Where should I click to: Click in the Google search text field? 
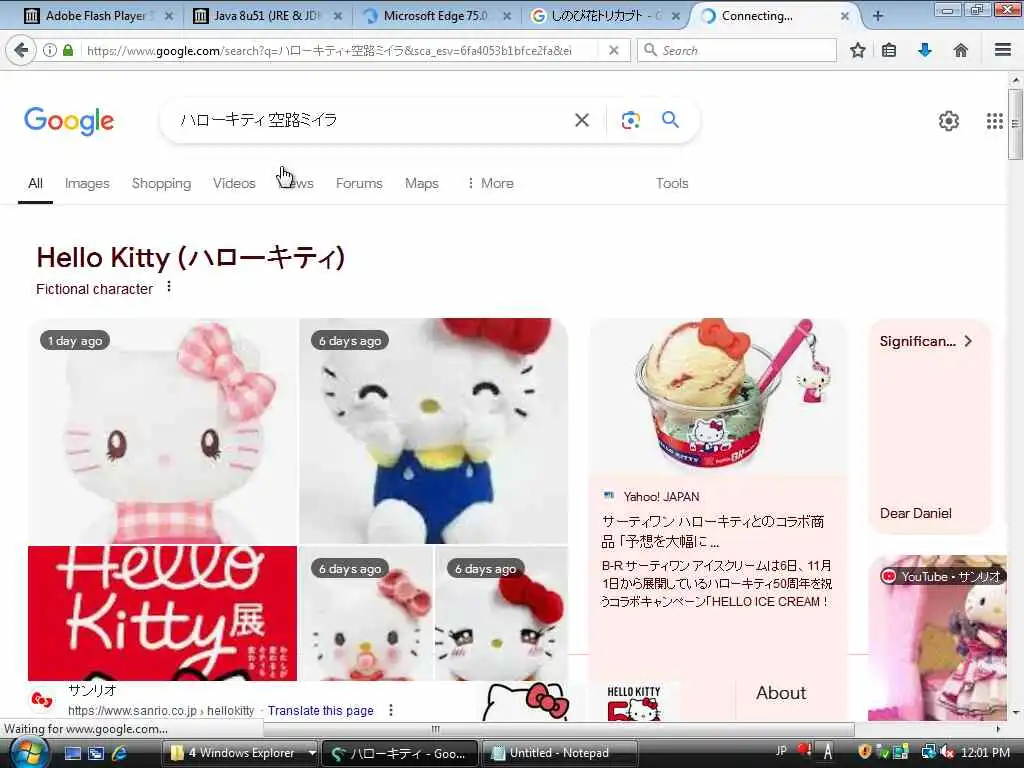point(372,120)
